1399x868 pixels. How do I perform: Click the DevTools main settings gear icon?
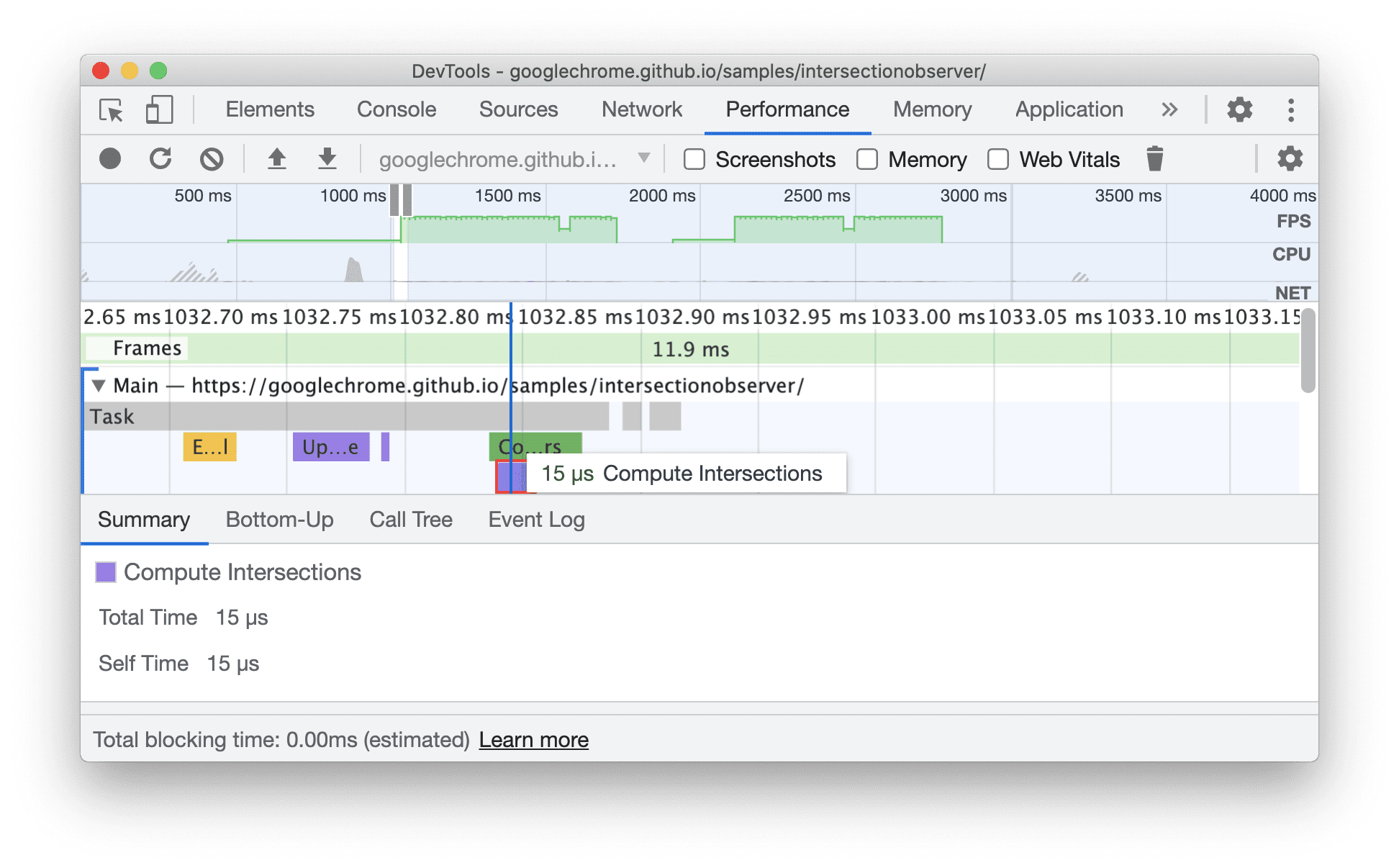click(1244, 111)
